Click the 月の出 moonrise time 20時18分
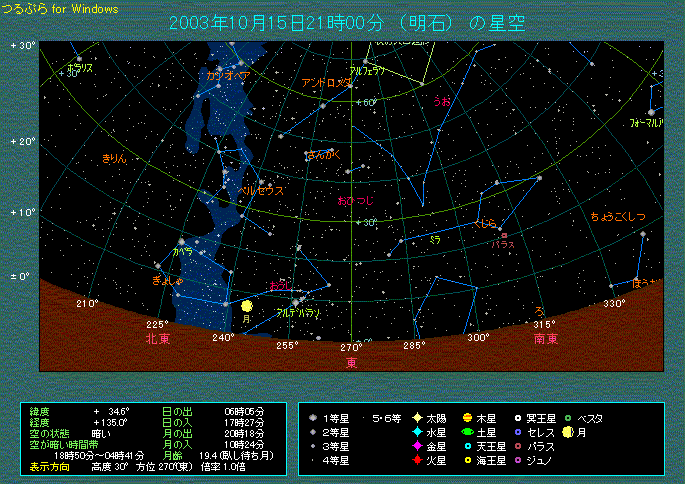685x484 pixels. click(244, 434)
